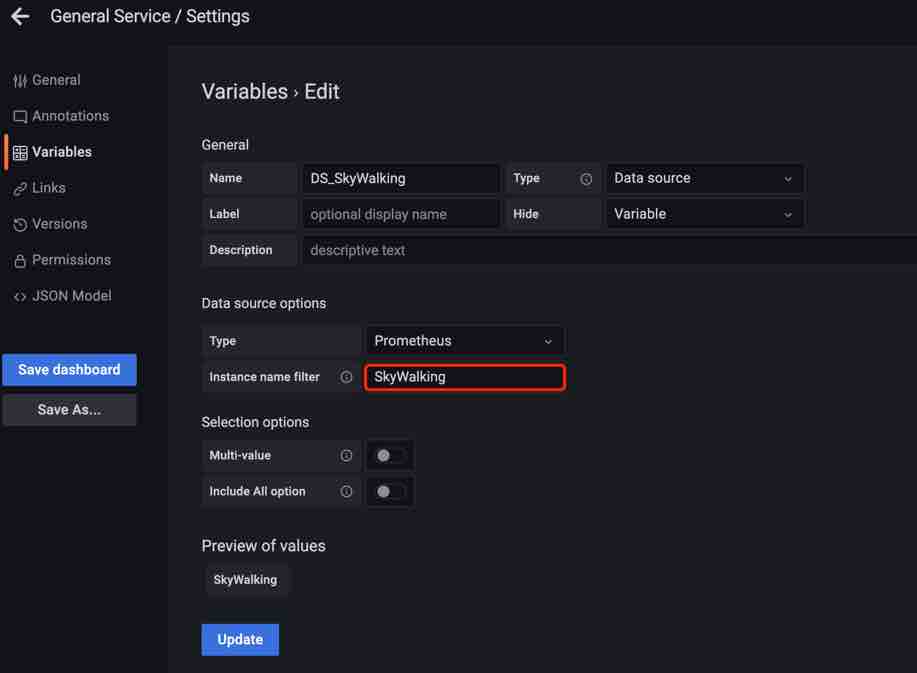Screen dimensions: 917x673
Task: Open data source Type dropdown showing Prometheus
Action: [x=464, y=341]
